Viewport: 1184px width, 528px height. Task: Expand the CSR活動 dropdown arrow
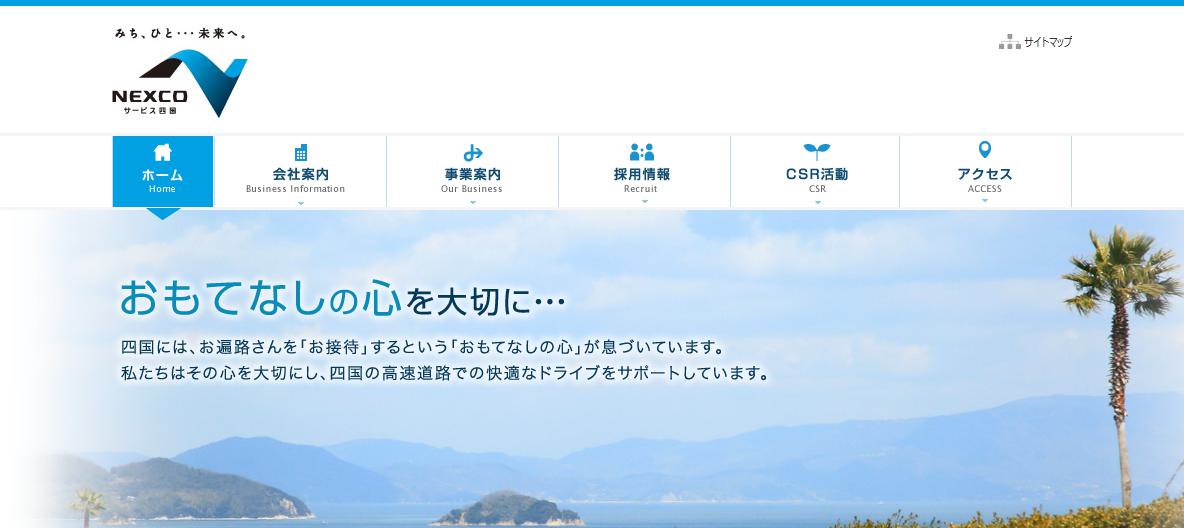tap(817, 202)
